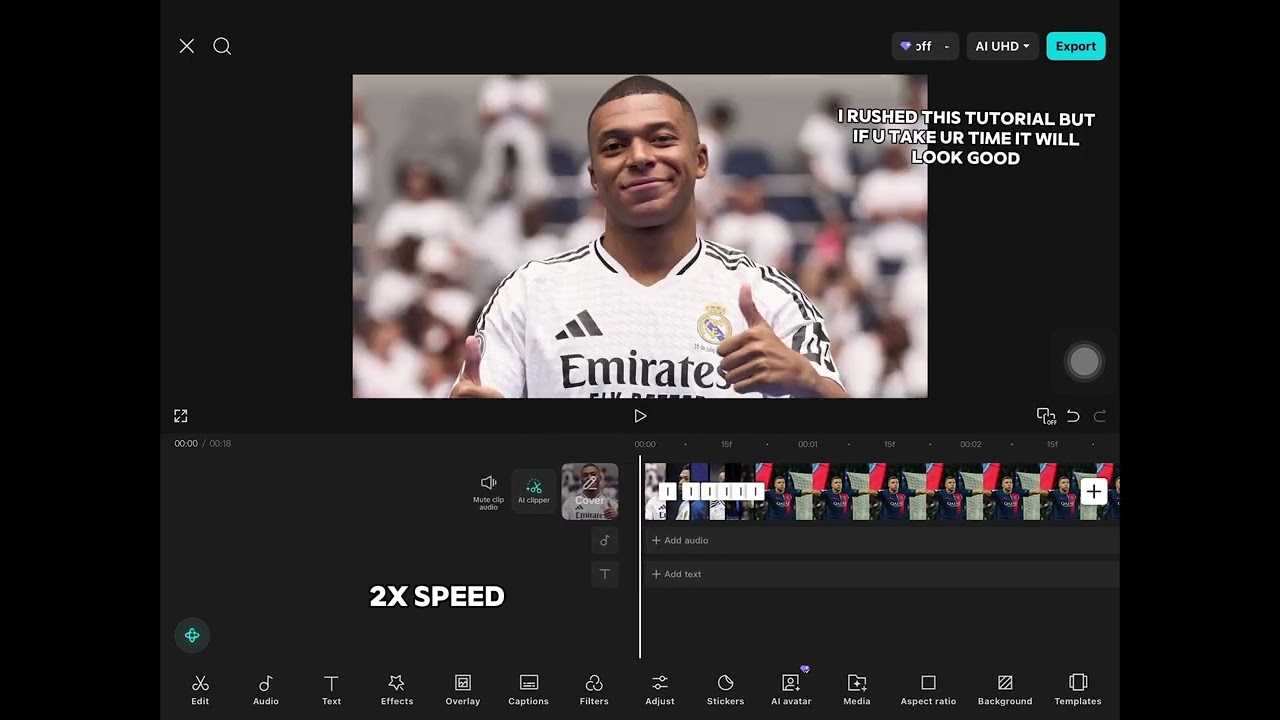Open the Edit scissors tool
The height and width of the screenshot is (720, 1280).
click(200, 690)
